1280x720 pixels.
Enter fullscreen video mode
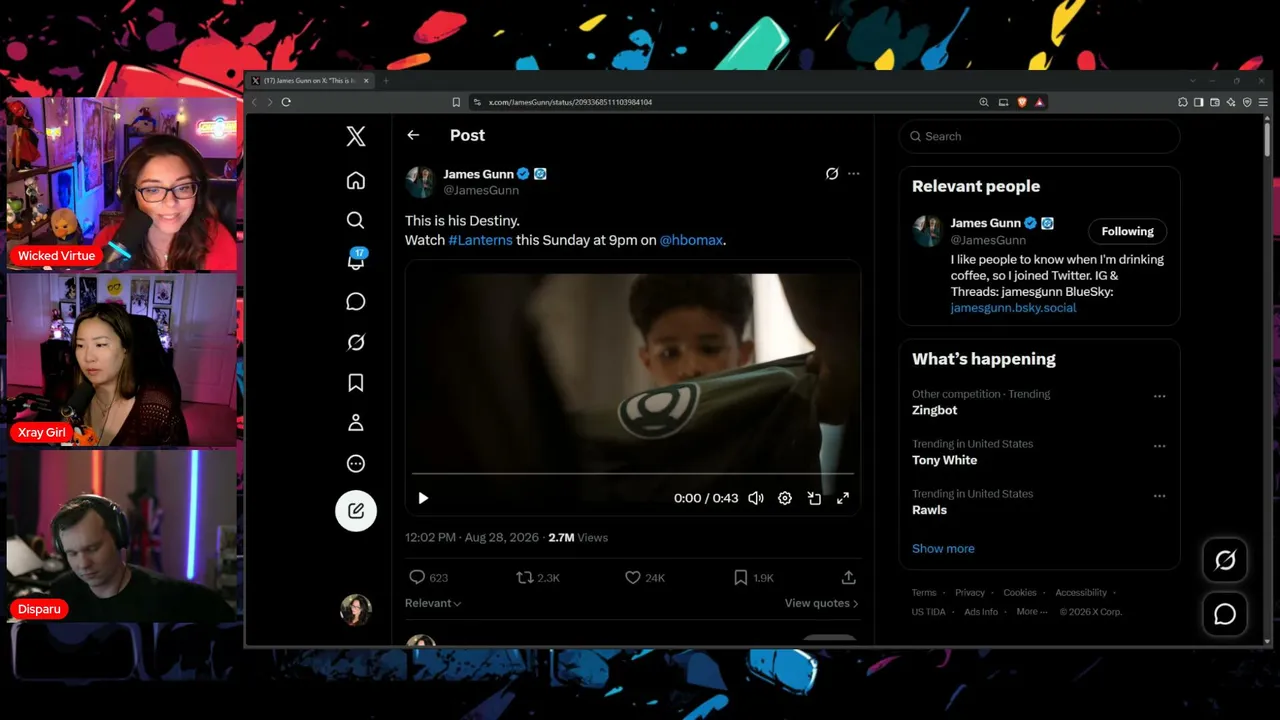coord(843,498)
